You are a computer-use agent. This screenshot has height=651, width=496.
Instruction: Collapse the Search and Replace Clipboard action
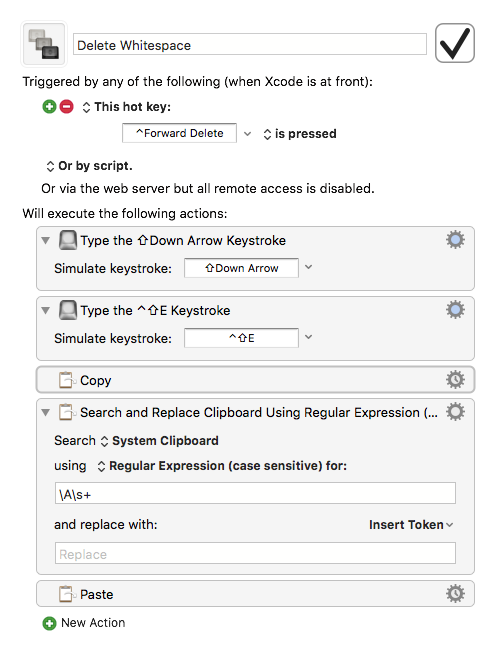[46, 412]
